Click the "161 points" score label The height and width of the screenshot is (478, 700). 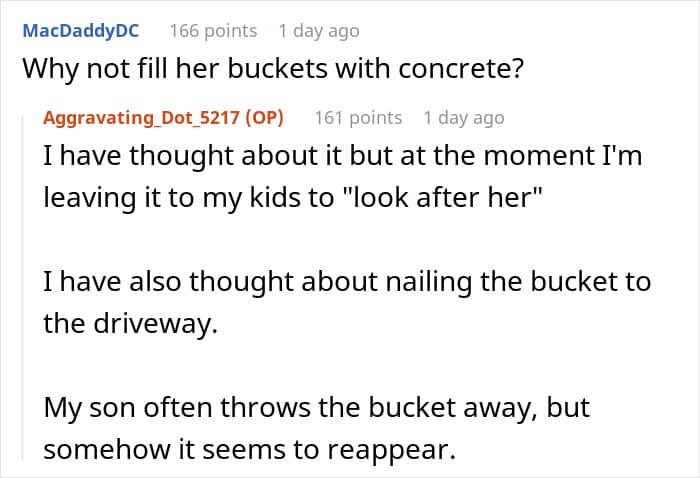[x=358, y=118]
